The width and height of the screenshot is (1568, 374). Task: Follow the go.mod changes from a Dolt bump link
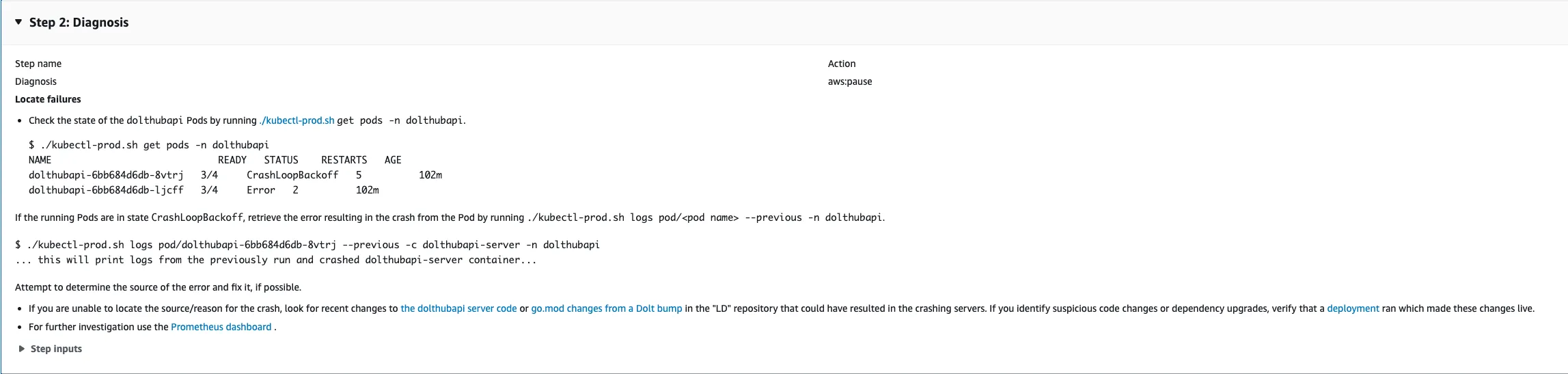tap(606, 308)
